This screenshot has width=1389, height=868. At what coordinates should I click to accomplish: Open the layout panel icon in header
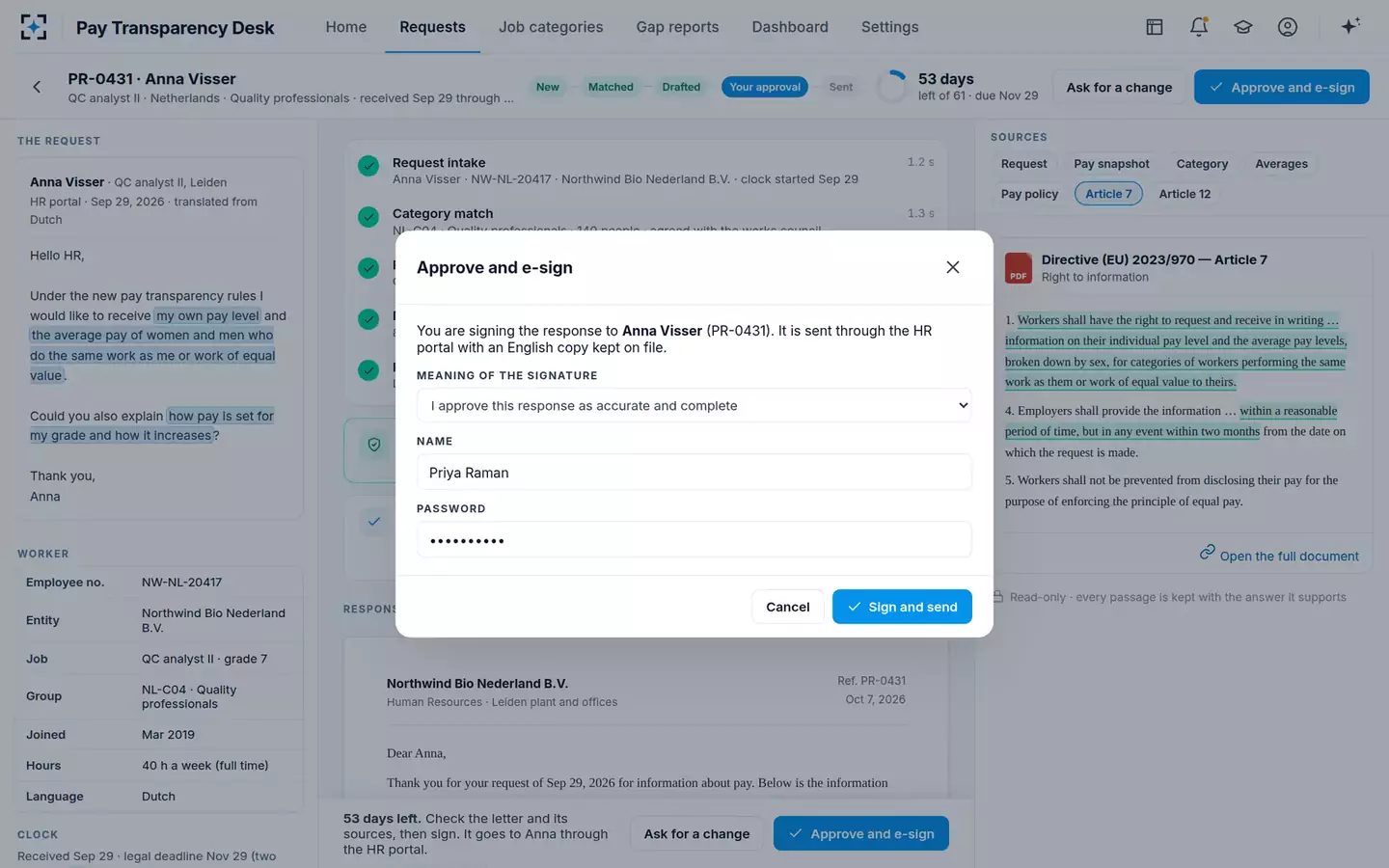click(1155, 27)
